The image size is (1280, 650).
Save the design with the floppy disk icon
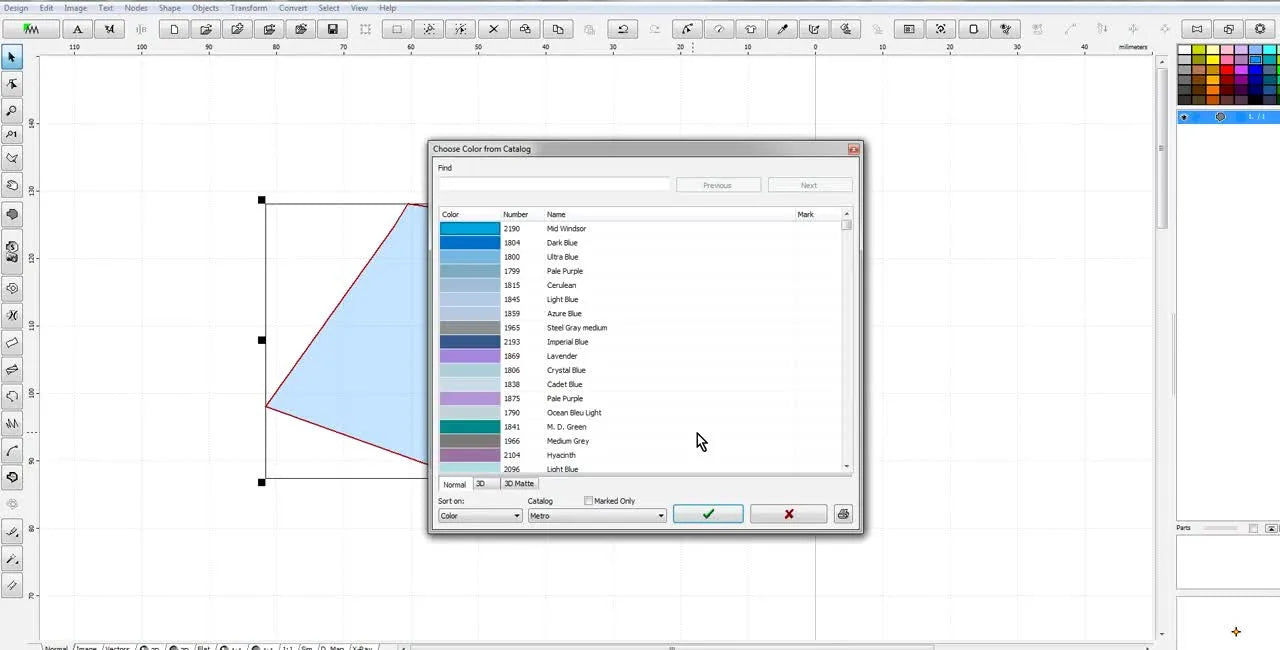pos(333,29)
